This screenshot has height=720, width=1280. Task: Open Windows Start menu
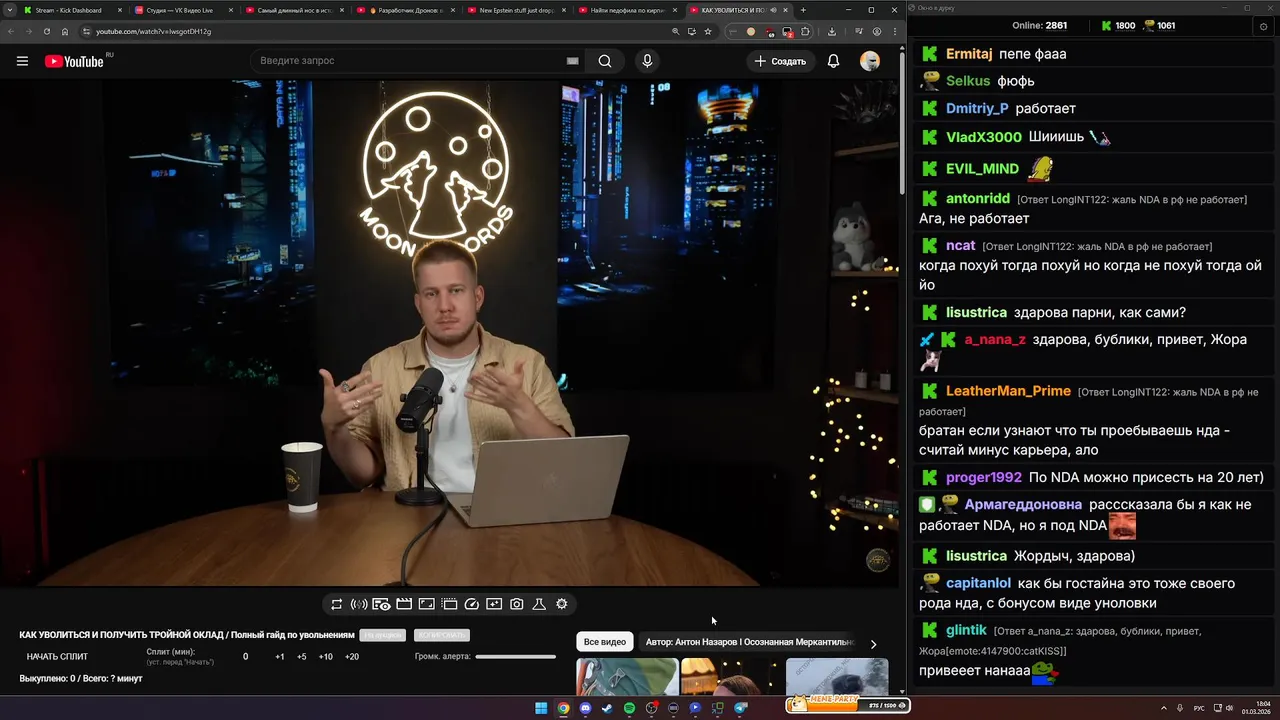541,708
